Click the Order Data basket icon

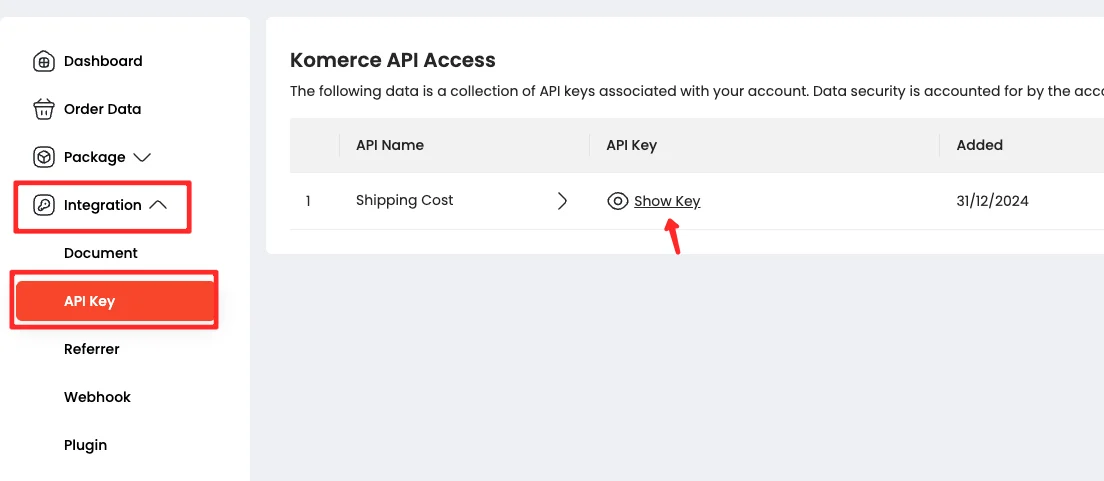(x=44, y=109)
